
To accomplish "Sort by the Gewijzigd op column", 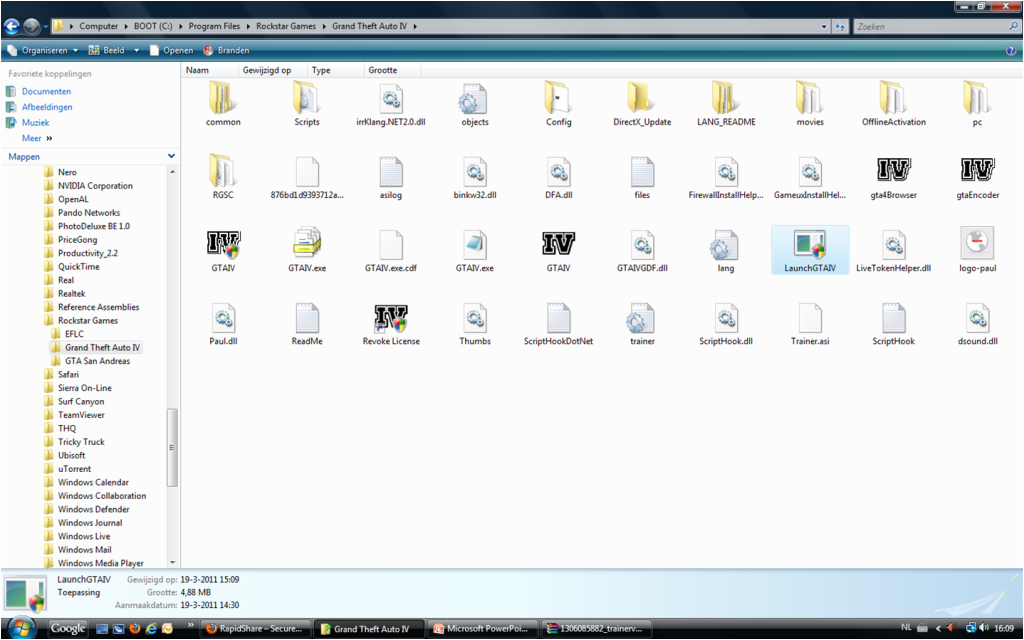I will click(272, 70).
